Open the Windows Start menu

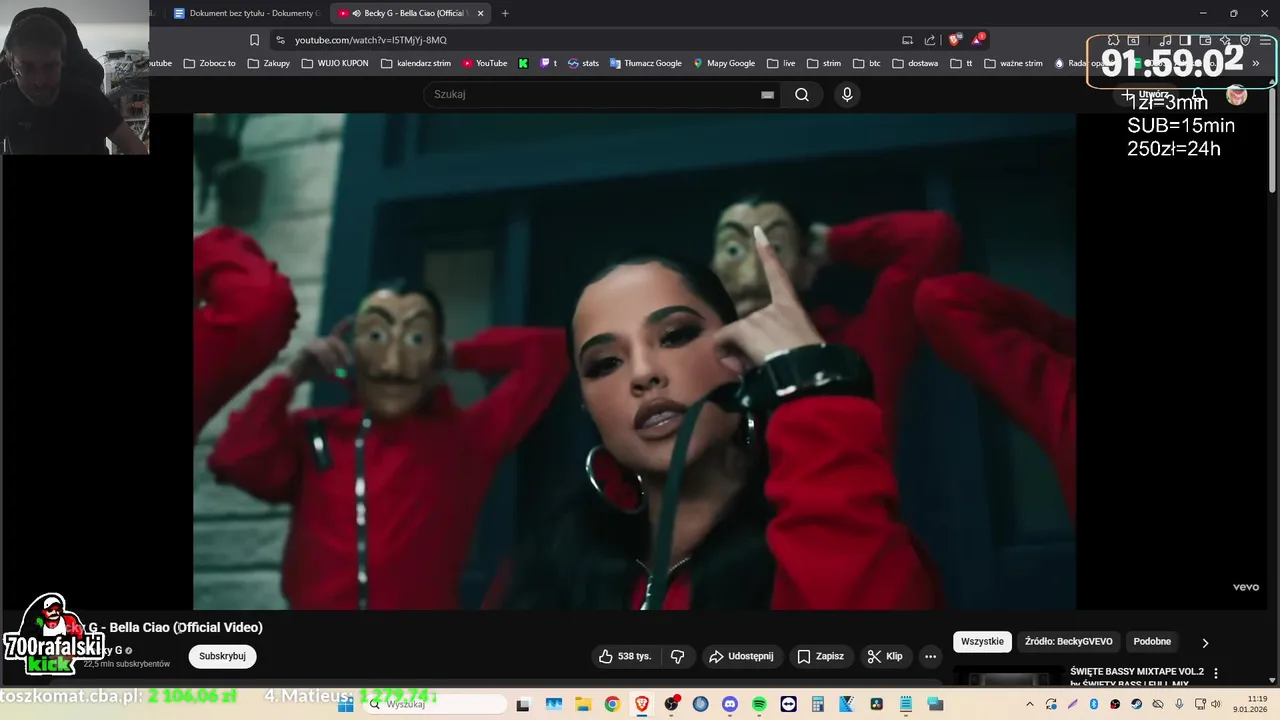[346, 704]
